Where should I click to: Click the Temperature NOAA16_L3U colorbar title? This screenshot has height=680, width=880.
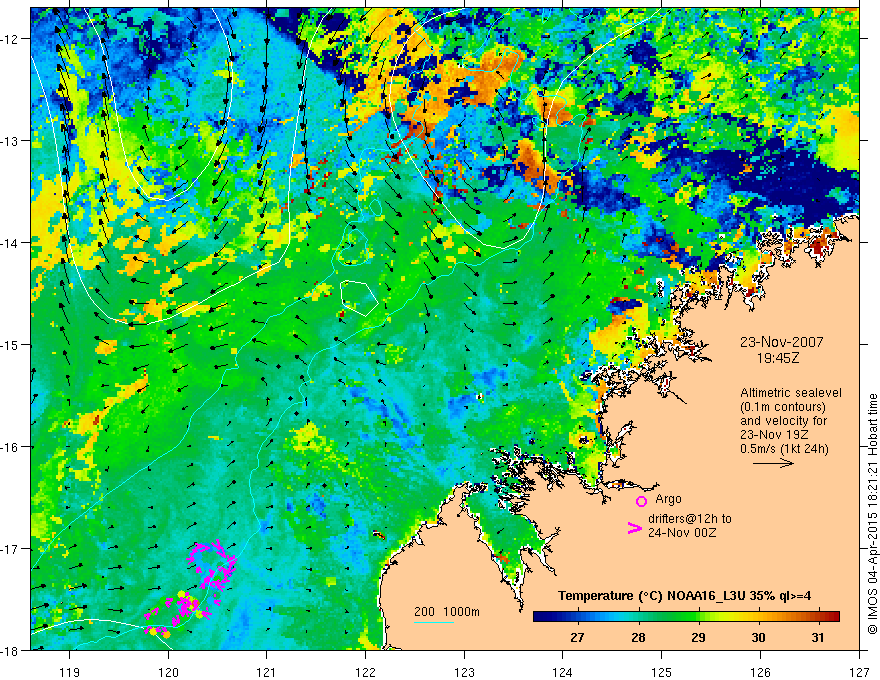(684, 596)
